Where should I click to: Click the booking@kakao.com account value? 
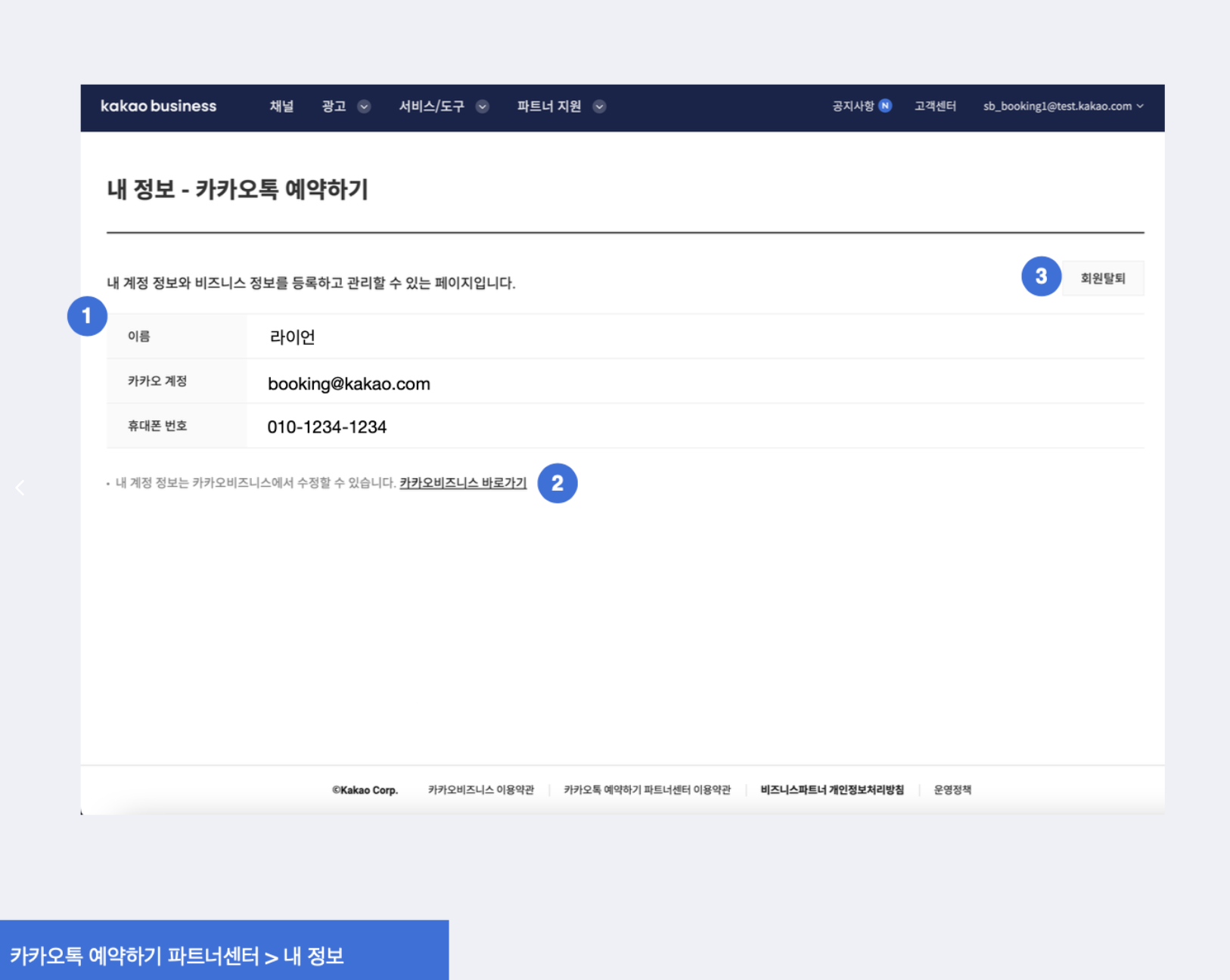point(349,384)
